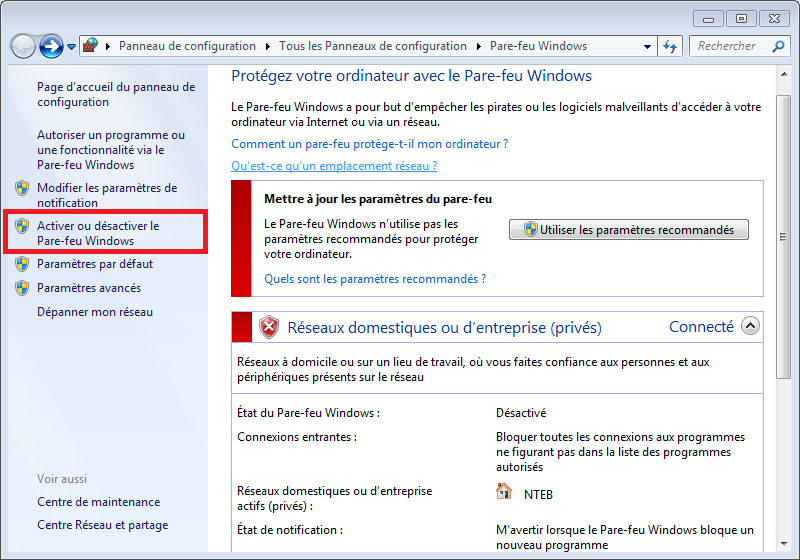Open Paramètres par défaut link
Viewport: 800px width, 560px height.
[x=95, y=264]
